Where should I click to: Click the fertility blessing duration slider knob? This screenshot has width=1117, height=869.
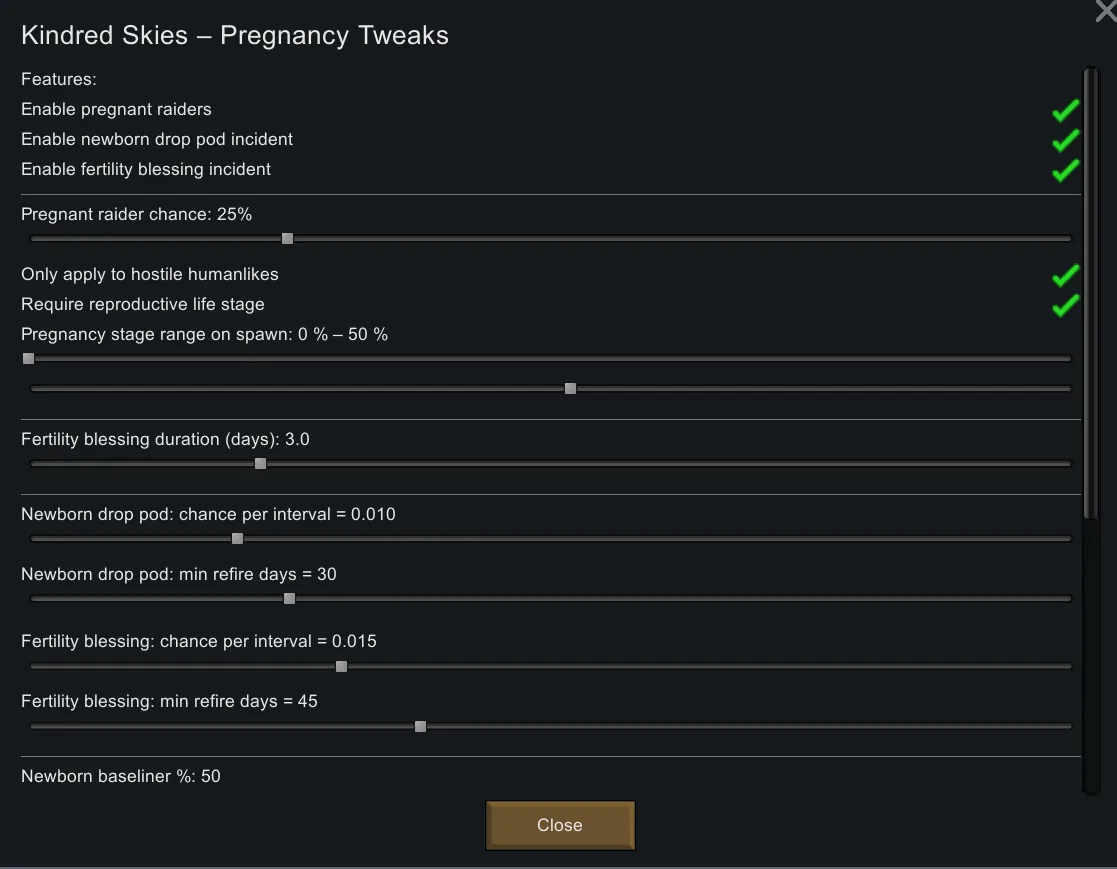(260, 464)
